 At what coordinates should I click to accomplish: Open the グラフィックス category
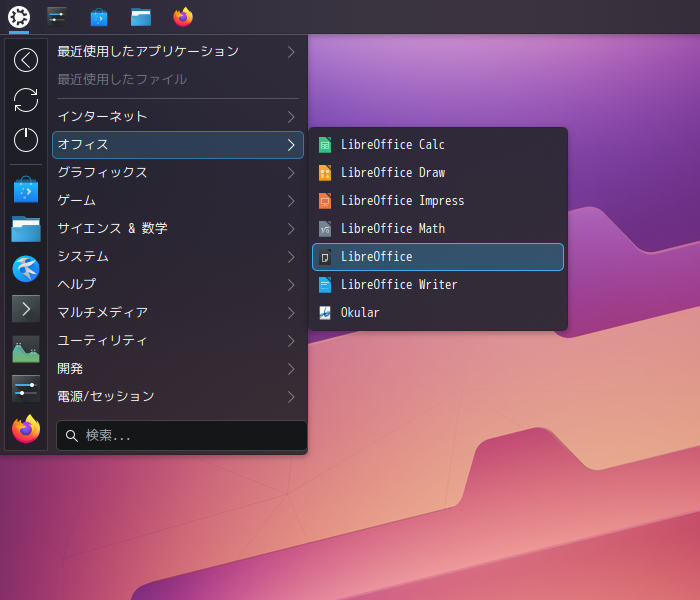click(178, 173)
